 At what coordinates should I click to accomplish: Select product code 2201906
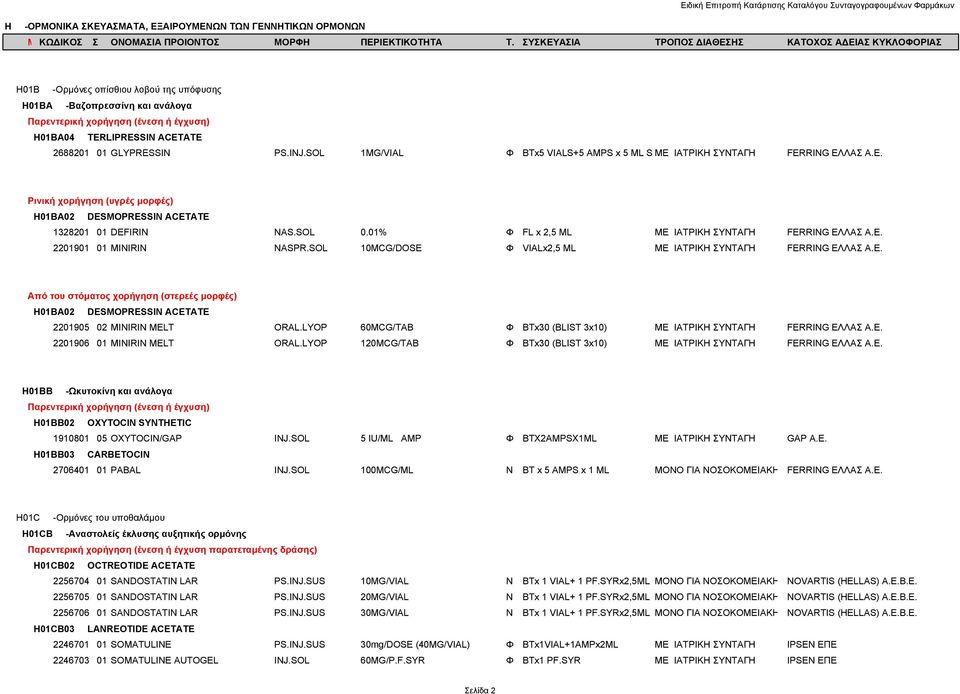tap(71, 343)
